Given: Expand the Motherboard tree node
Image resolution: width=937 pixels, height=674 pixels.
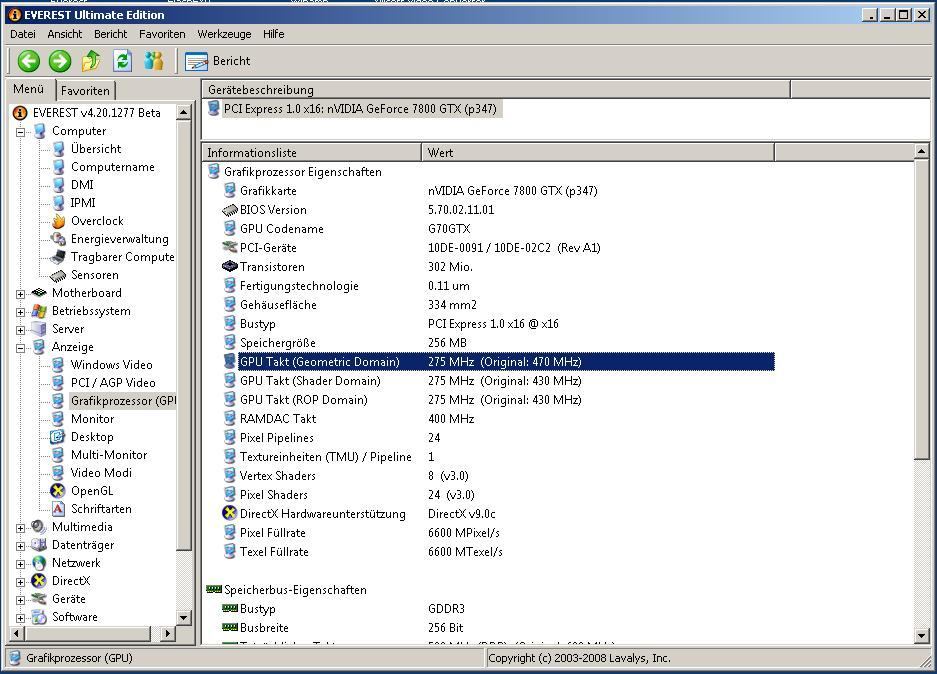Looking at the screenshot, I should [x=20, y=293].
